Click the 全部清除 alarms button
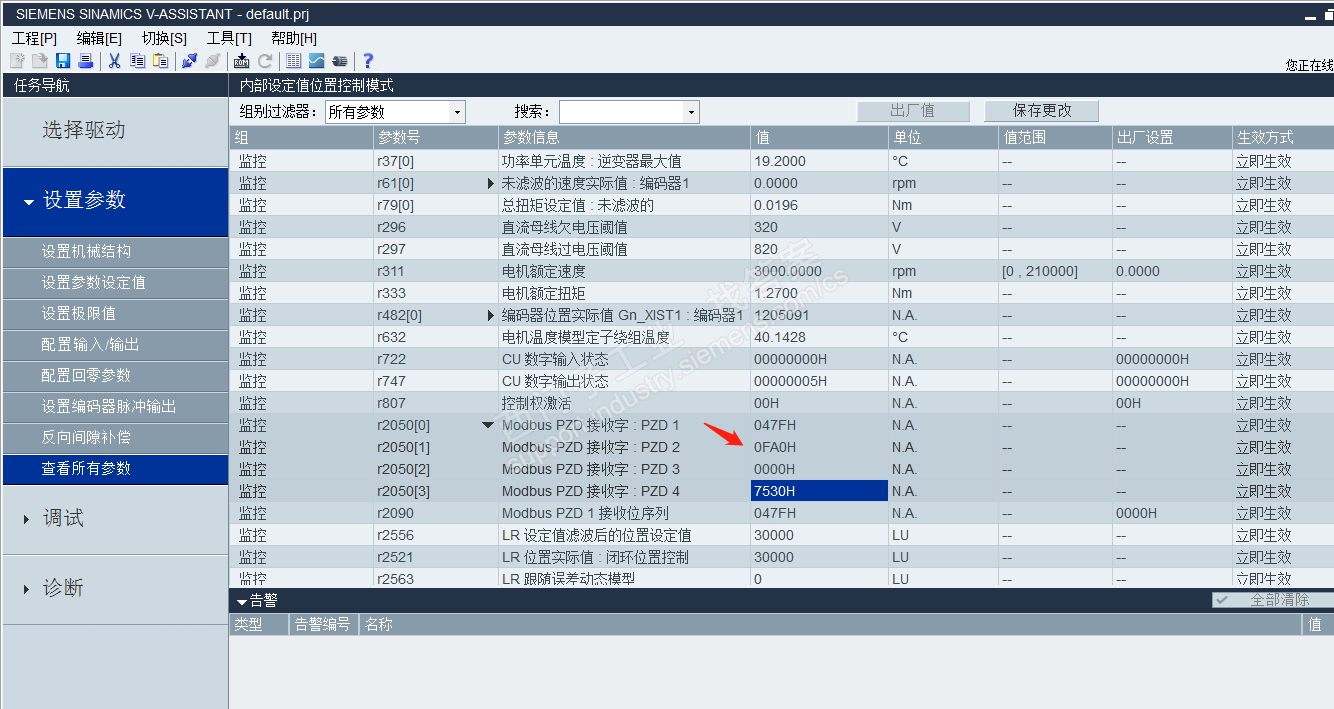Screen dimensions: 1334x709 (1272, 600)
